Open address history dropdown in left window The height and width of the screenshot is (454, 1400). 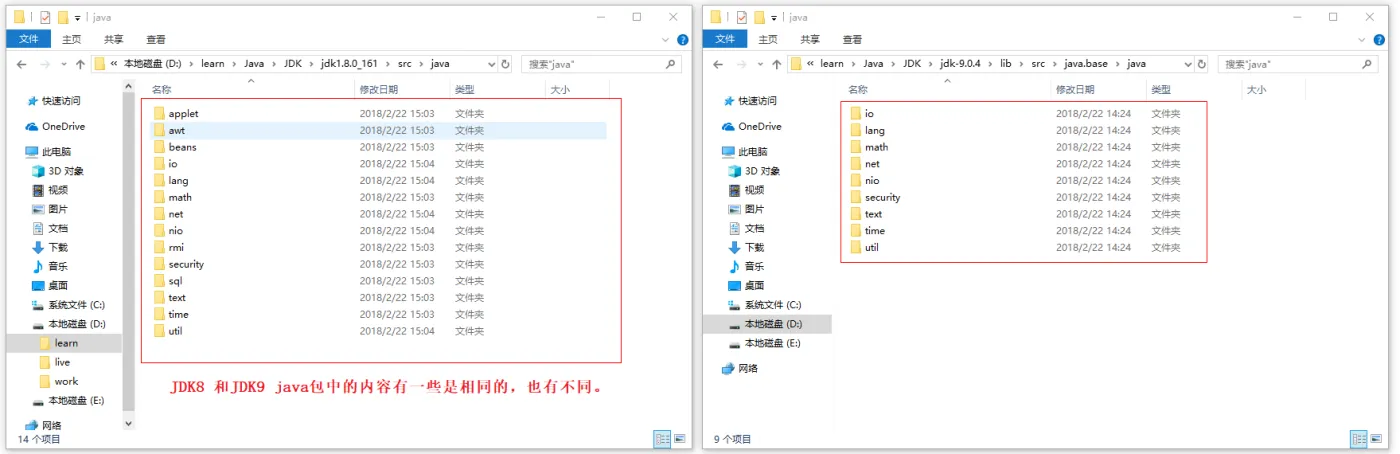coord(490,64)
